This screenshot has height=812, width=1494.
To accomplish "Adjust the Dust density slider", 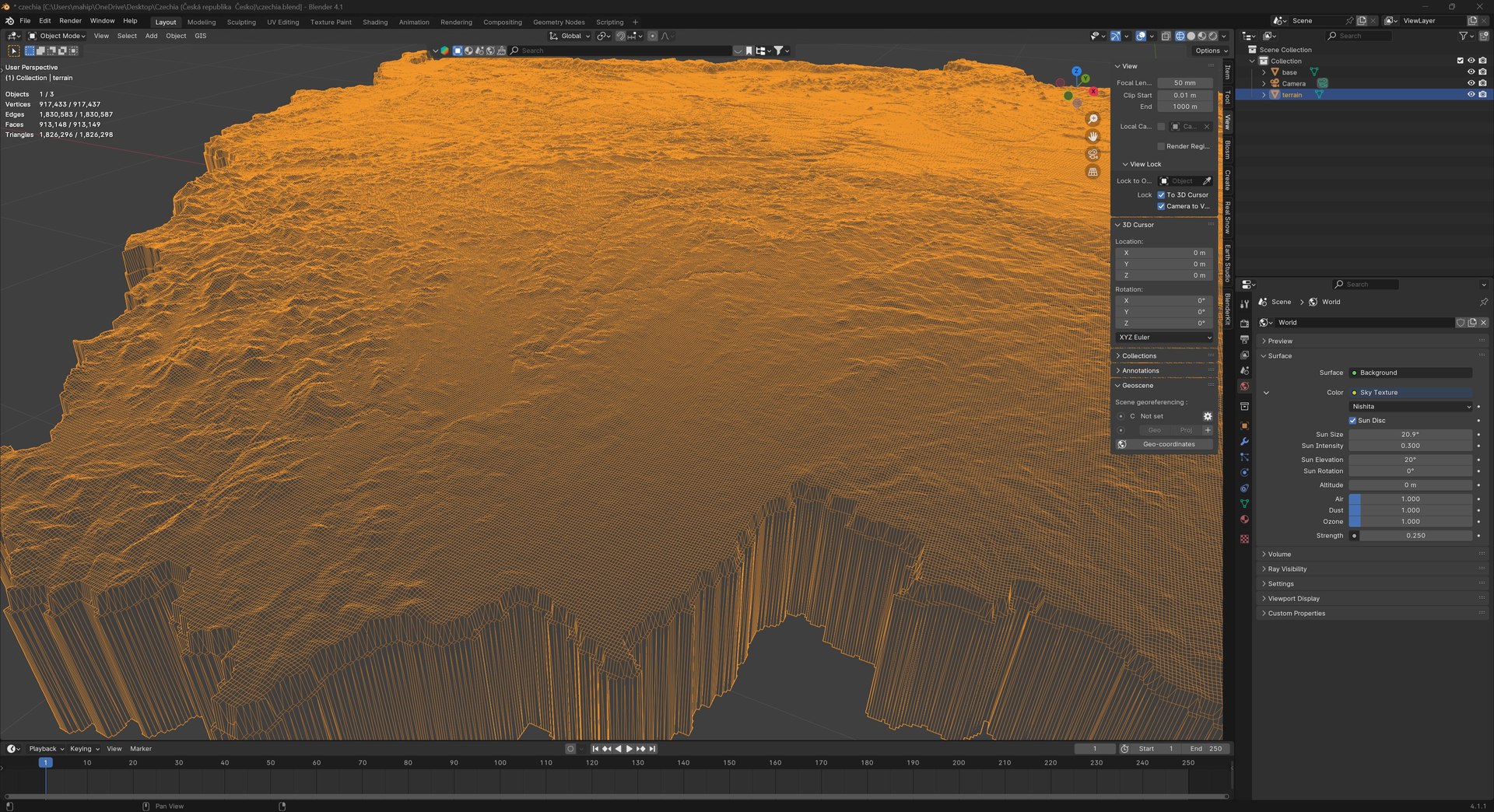I will click(1410, 510).
